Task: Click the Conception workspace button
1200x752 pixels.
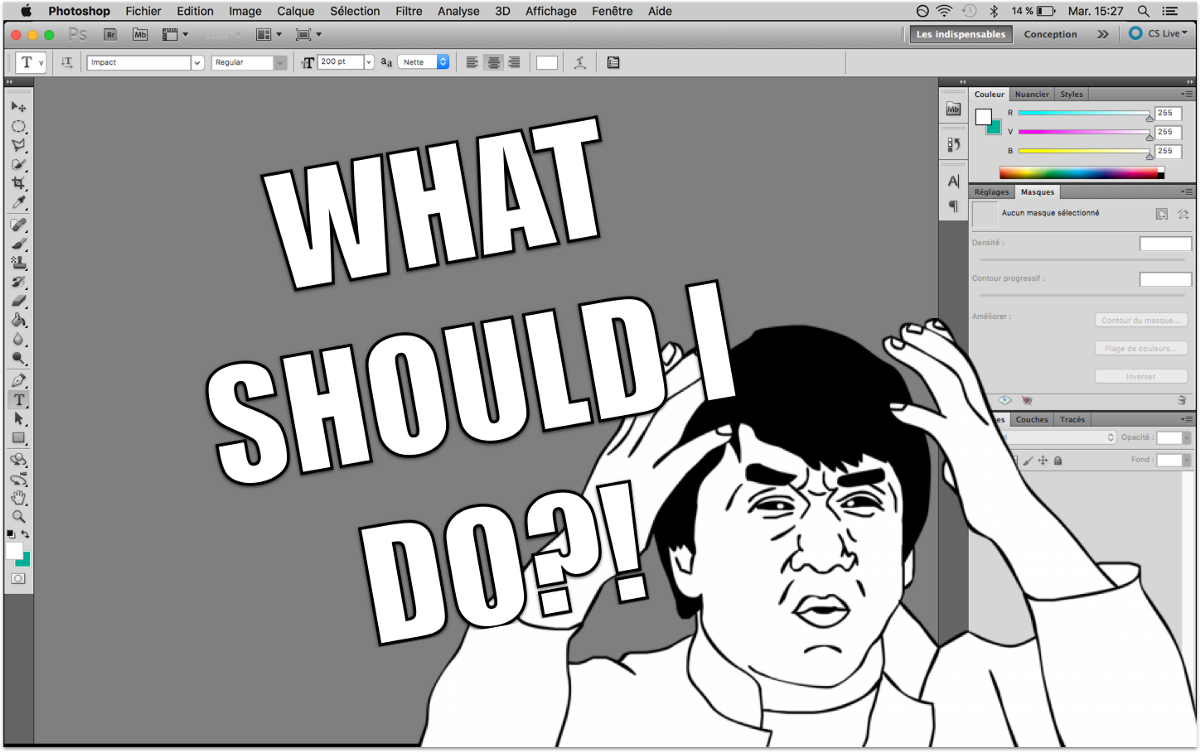Action: coord(1050,34)
